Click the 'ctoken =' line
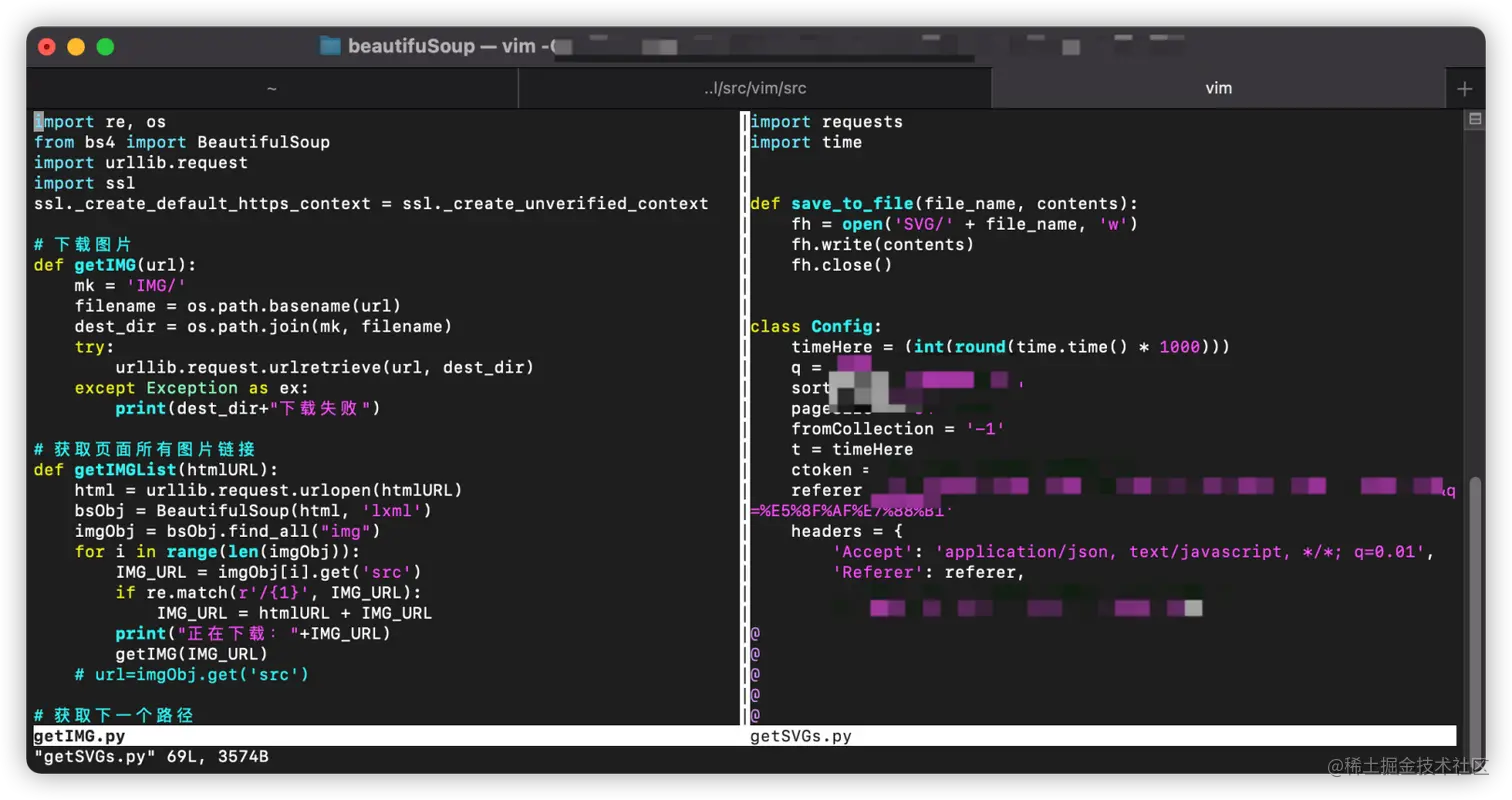This screenshot has height=800, width=1512. 830,469
